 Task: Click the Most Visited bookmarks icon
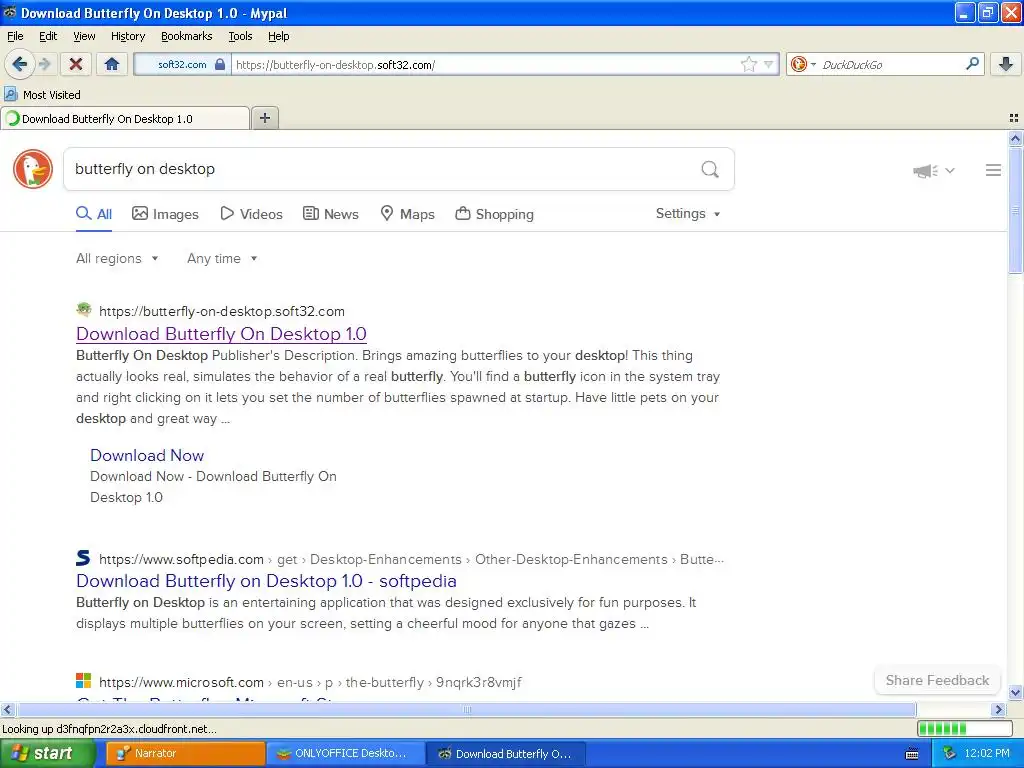(x=10, y=94)
